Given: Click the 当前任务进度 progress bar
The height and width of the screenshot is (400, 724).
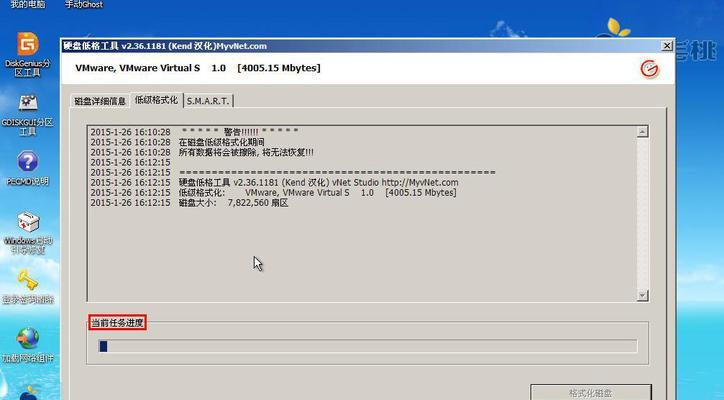Looking at the screenshot, I should (x=368, y=346).
